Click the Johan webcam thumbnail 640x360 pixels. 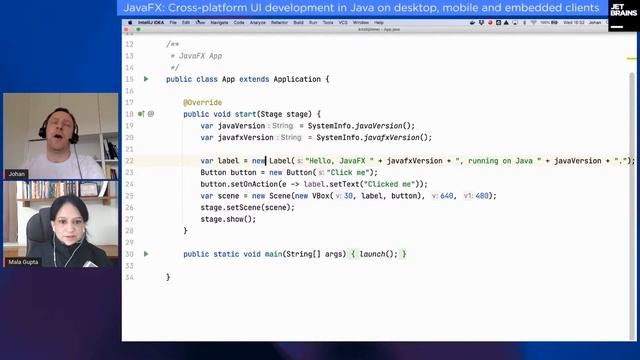(60, 136)
